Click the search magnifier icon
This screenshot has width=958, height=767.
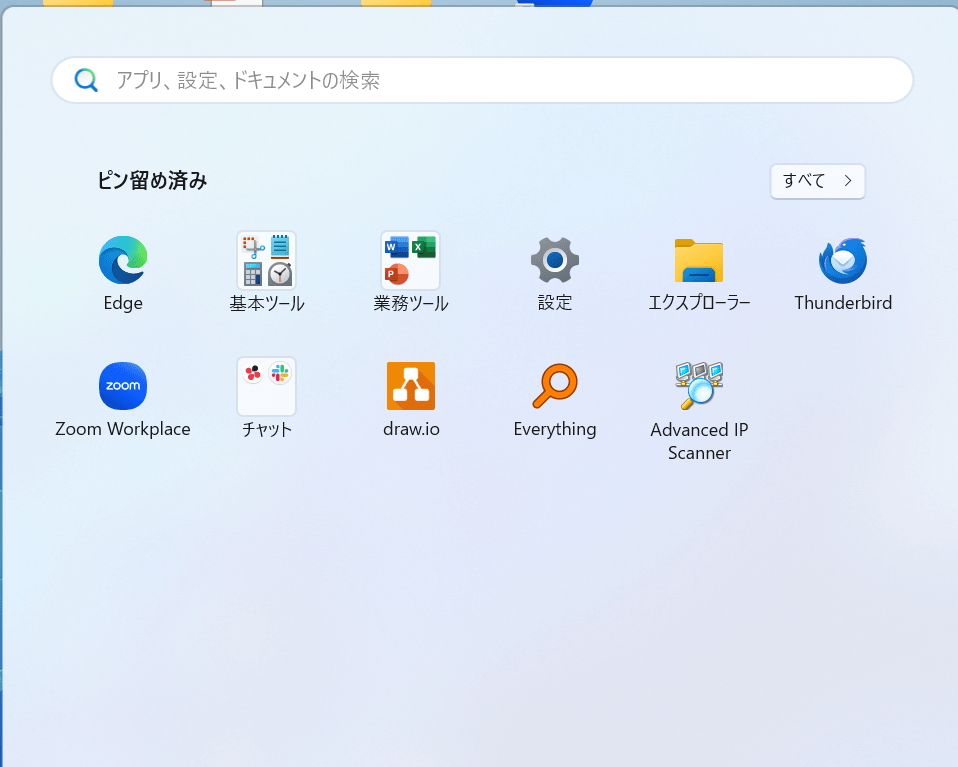coord(86,80)
